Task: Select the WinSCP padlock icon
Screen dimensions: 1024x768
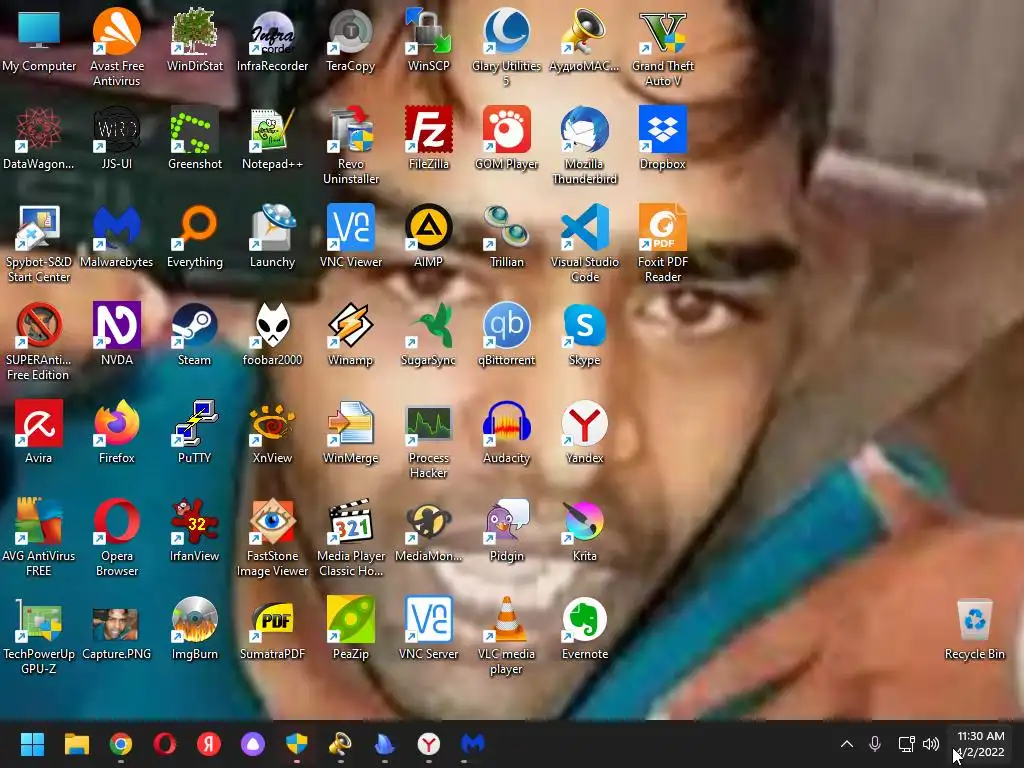Action: (x=428, y=31)
